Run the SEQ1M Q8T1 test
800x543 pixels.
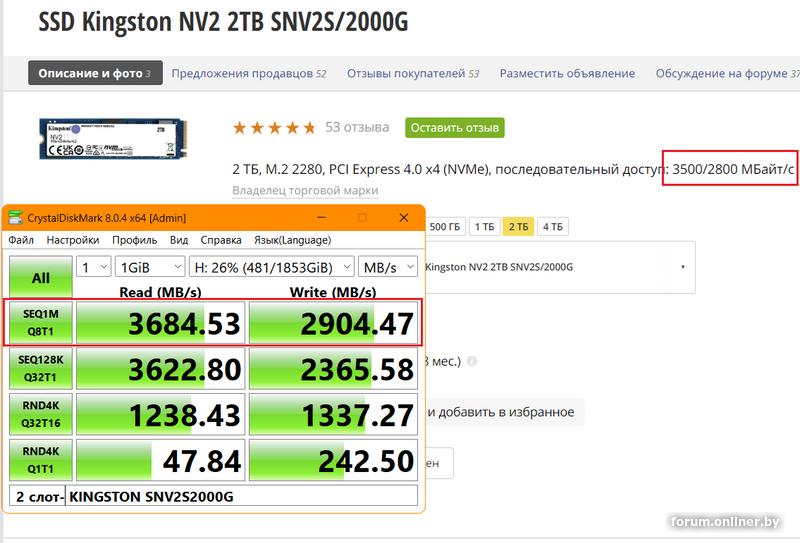[x=41, y=323]
